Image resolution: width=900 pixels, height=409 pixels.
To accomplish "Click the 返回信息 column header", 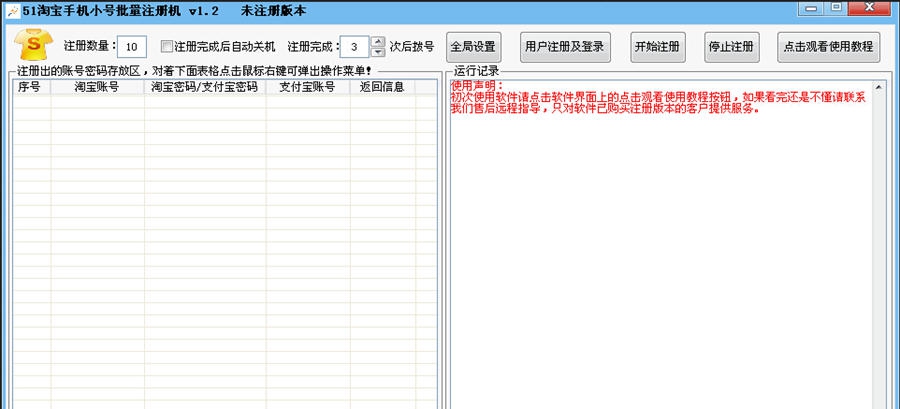I will coord(382,87).
